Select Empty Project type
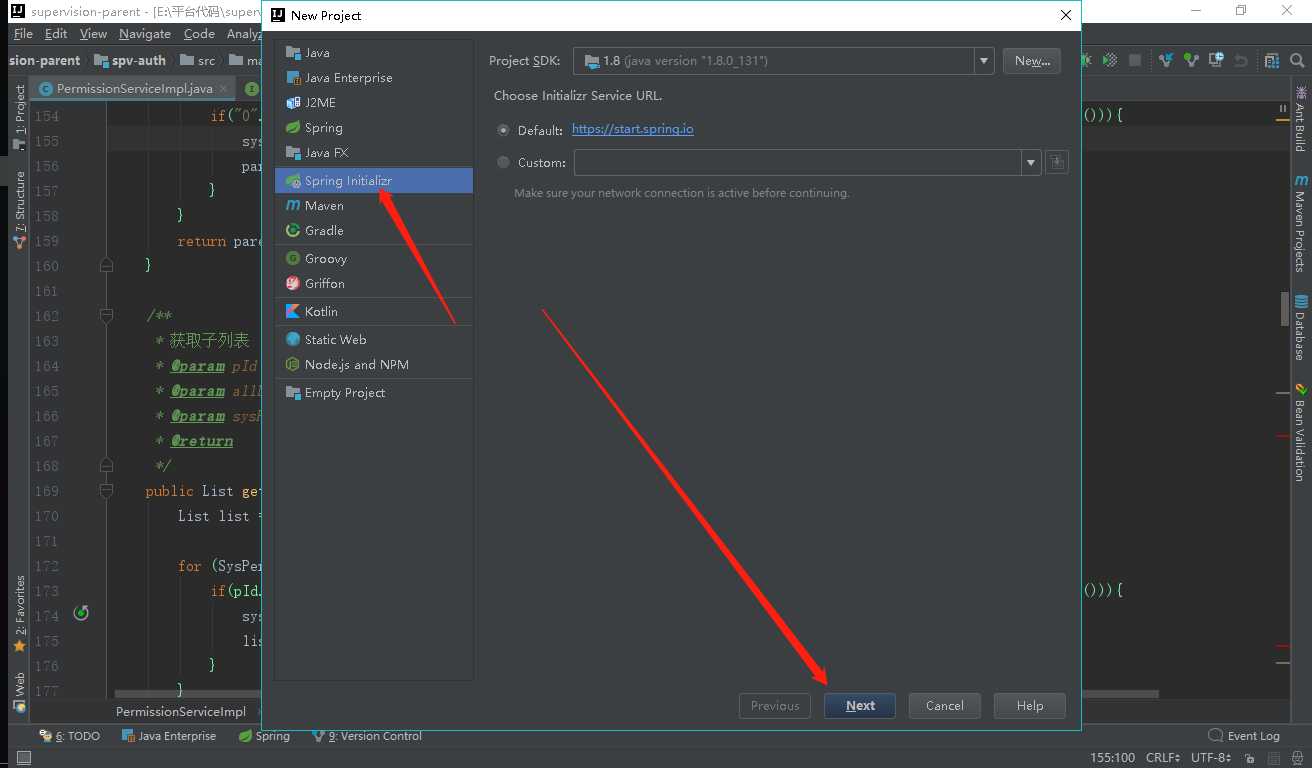The image size is (1312, 768). tap(373, 393)
